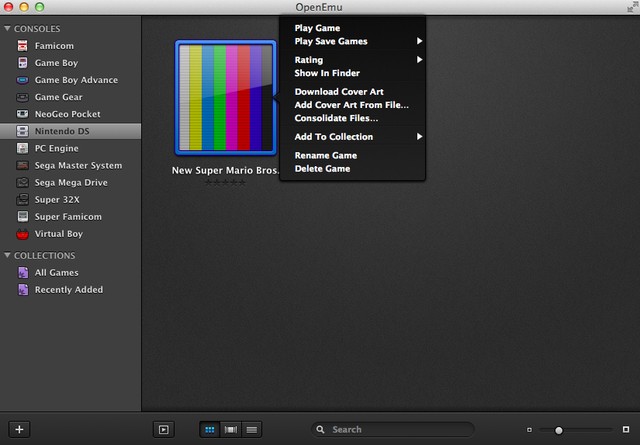640x445 pixels.
Task: Select the PC Engine console icon
Action: [x=22, y=148]
